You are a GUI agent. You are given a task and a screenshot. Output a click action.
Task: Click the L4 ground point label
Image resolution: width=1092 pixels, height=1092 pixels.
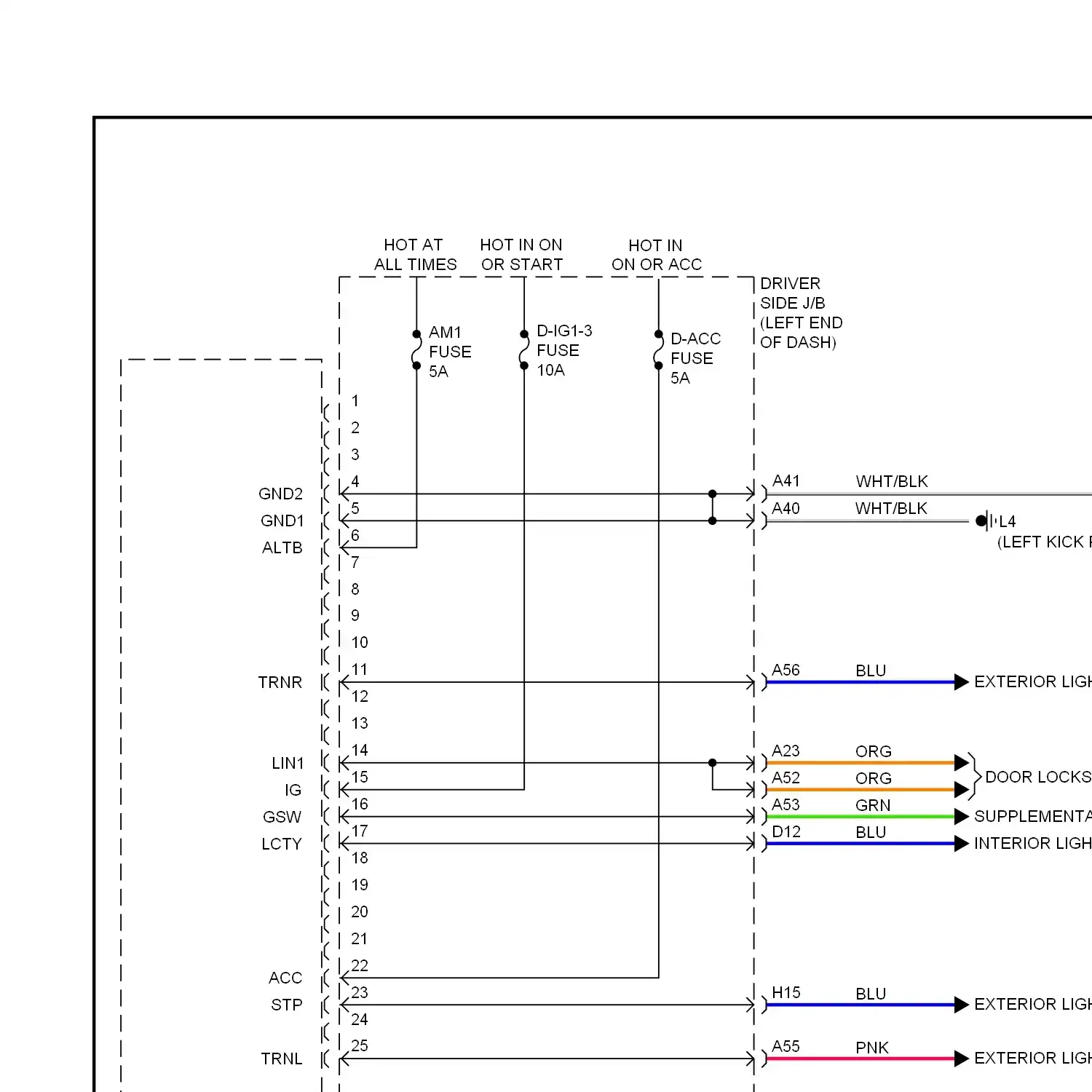[1008, 521]
